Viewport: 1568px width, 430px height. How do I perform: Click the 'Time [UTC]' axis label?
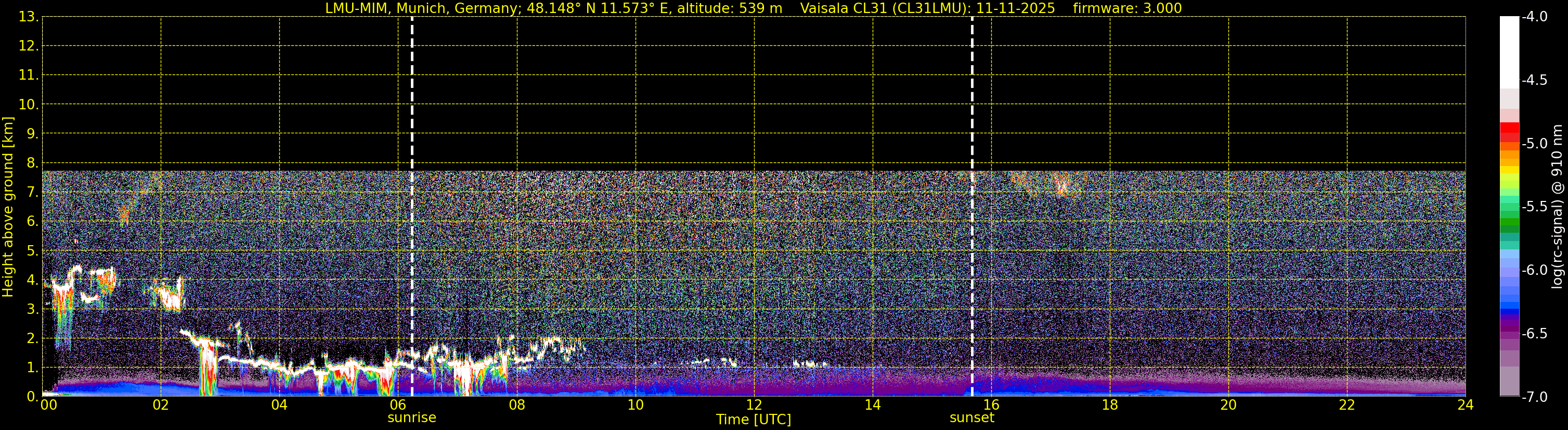pyautogui.click(x=754, y=420)
